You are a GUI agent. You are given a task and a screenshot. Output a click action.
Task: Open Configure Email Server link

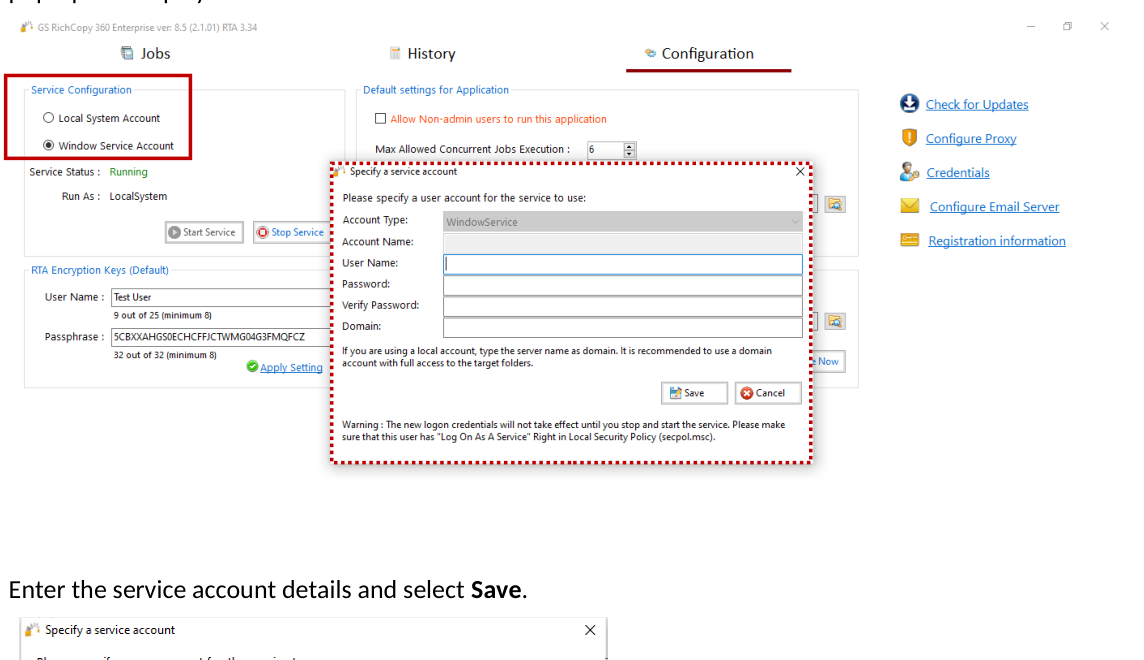[x=994, y=207]
